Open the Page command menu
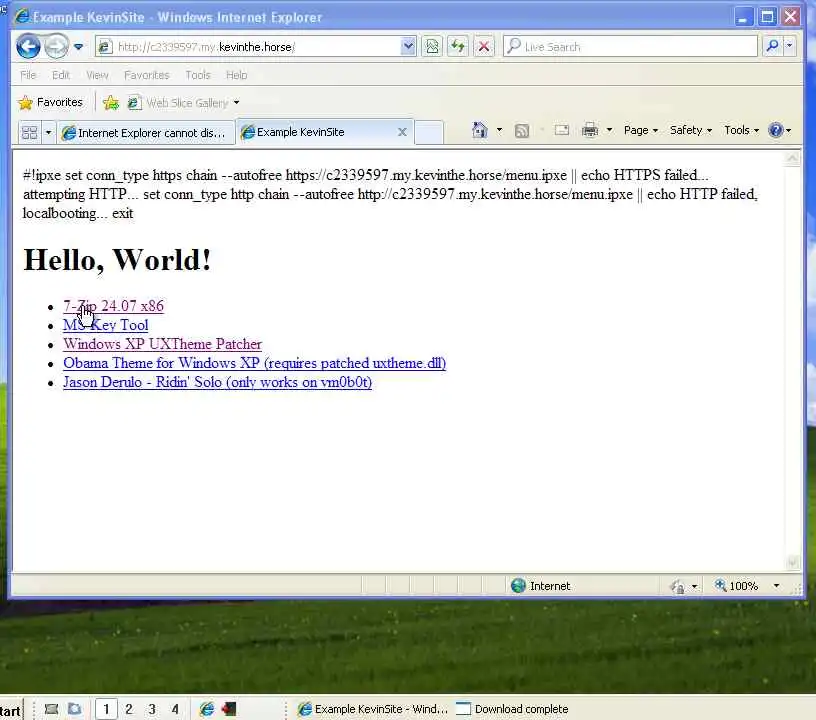Screen dimensions: 816x720 641,130
